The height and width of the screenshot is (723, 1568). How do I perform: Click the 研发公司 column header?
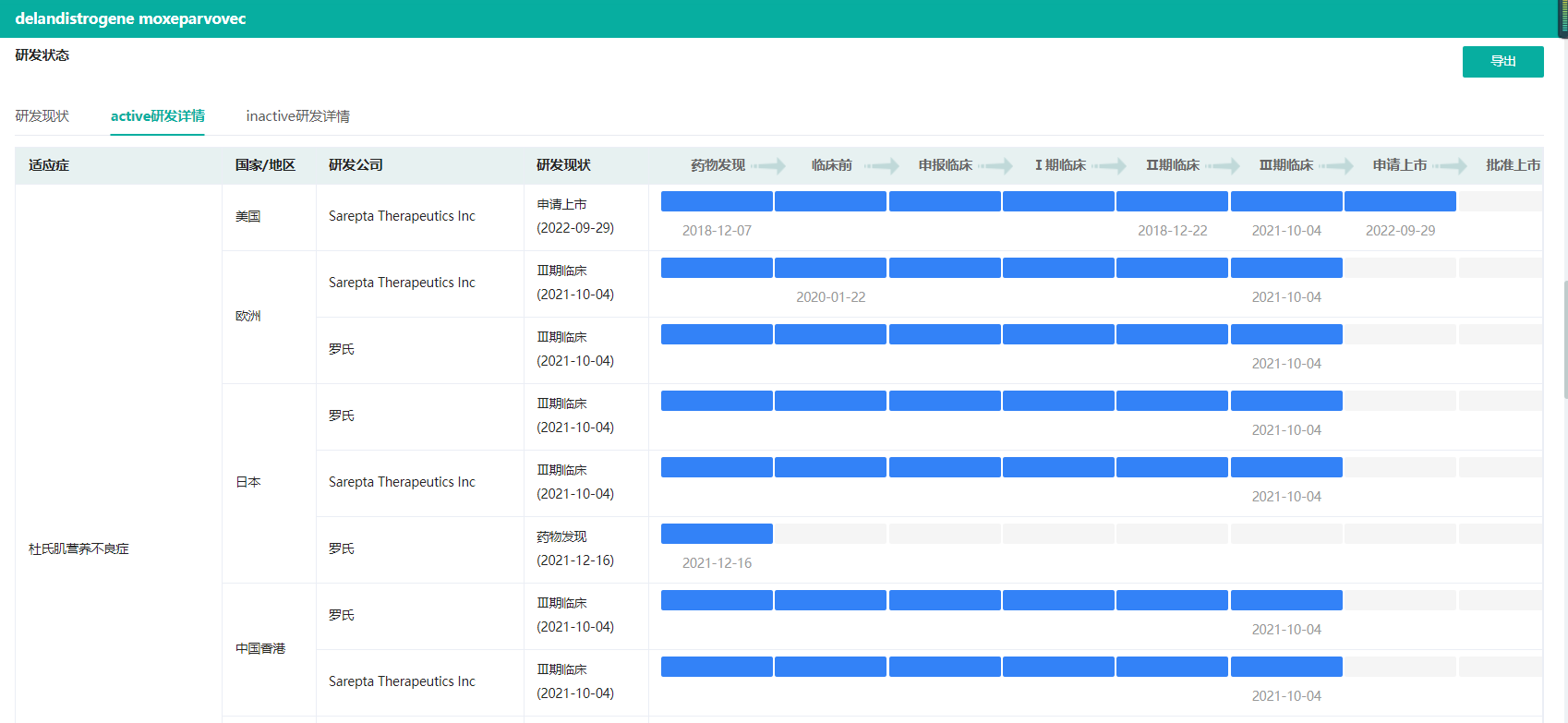356,165
